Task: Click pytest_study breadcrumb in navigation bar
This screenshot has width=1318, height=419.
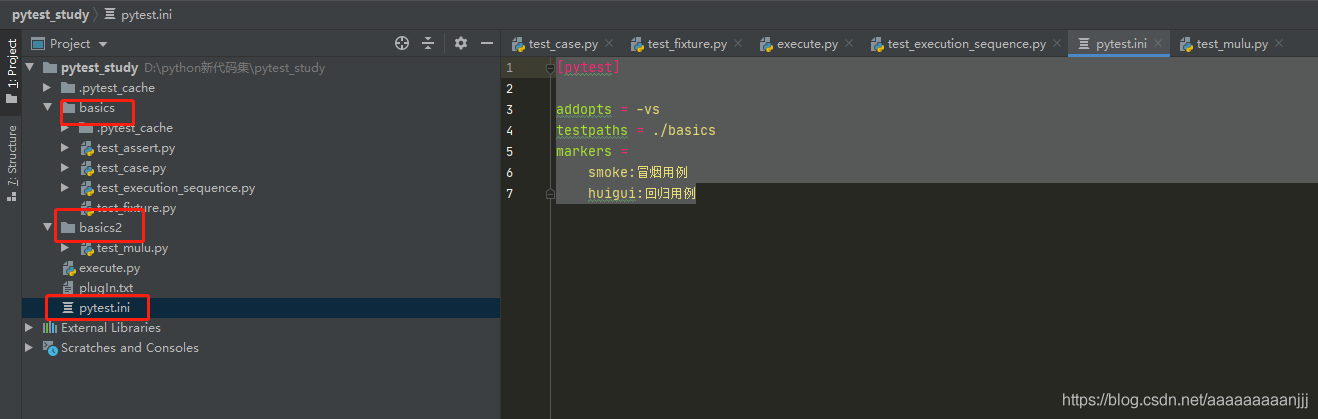Action: pyautogui.click(x=48, y=15)
